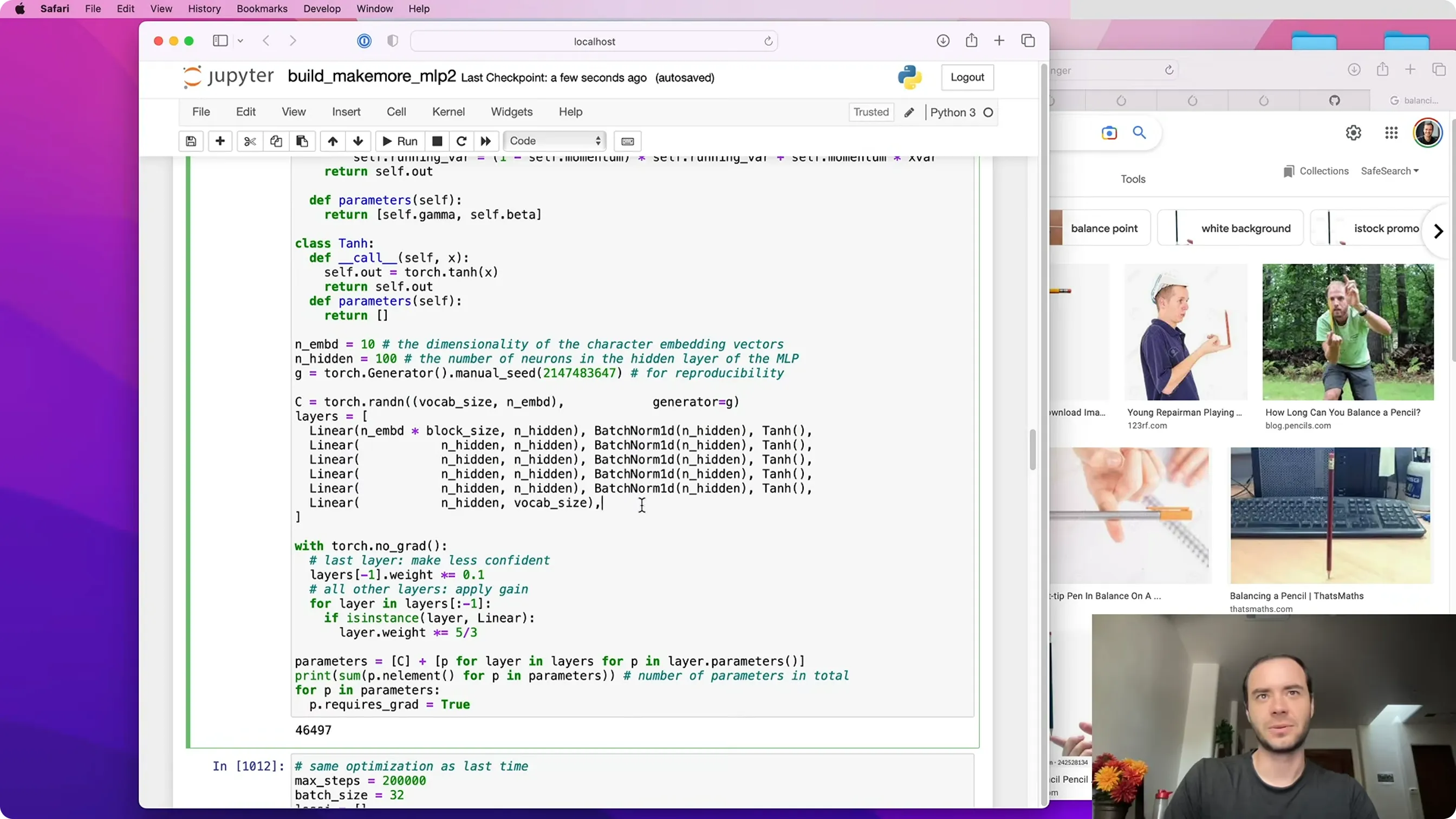Open the Jupyter Kernel menu
This screenshot has width=1456, height=819.
tap(448, 112)
